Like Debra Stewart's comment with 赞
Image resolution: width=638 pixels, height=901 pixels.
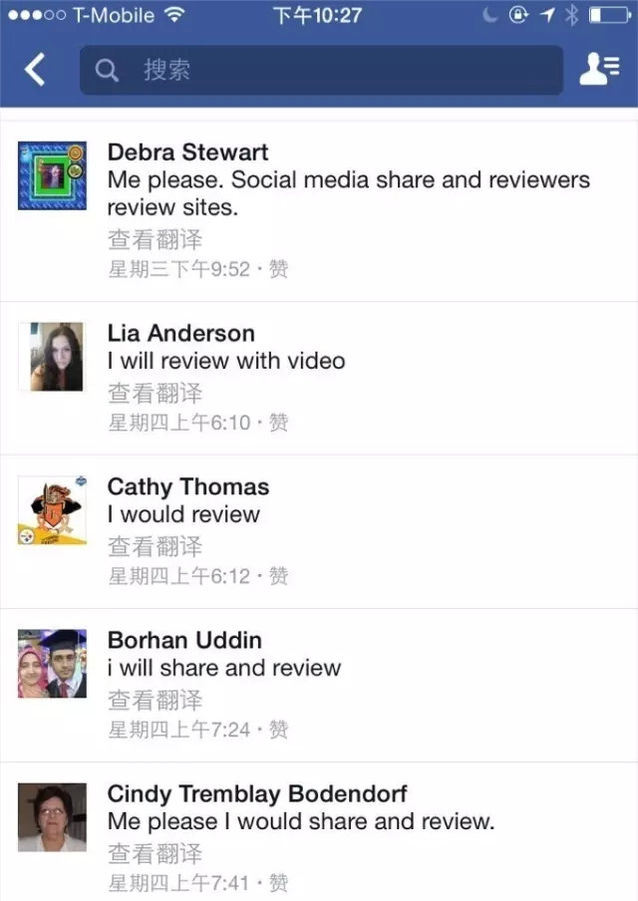point(279,269)
